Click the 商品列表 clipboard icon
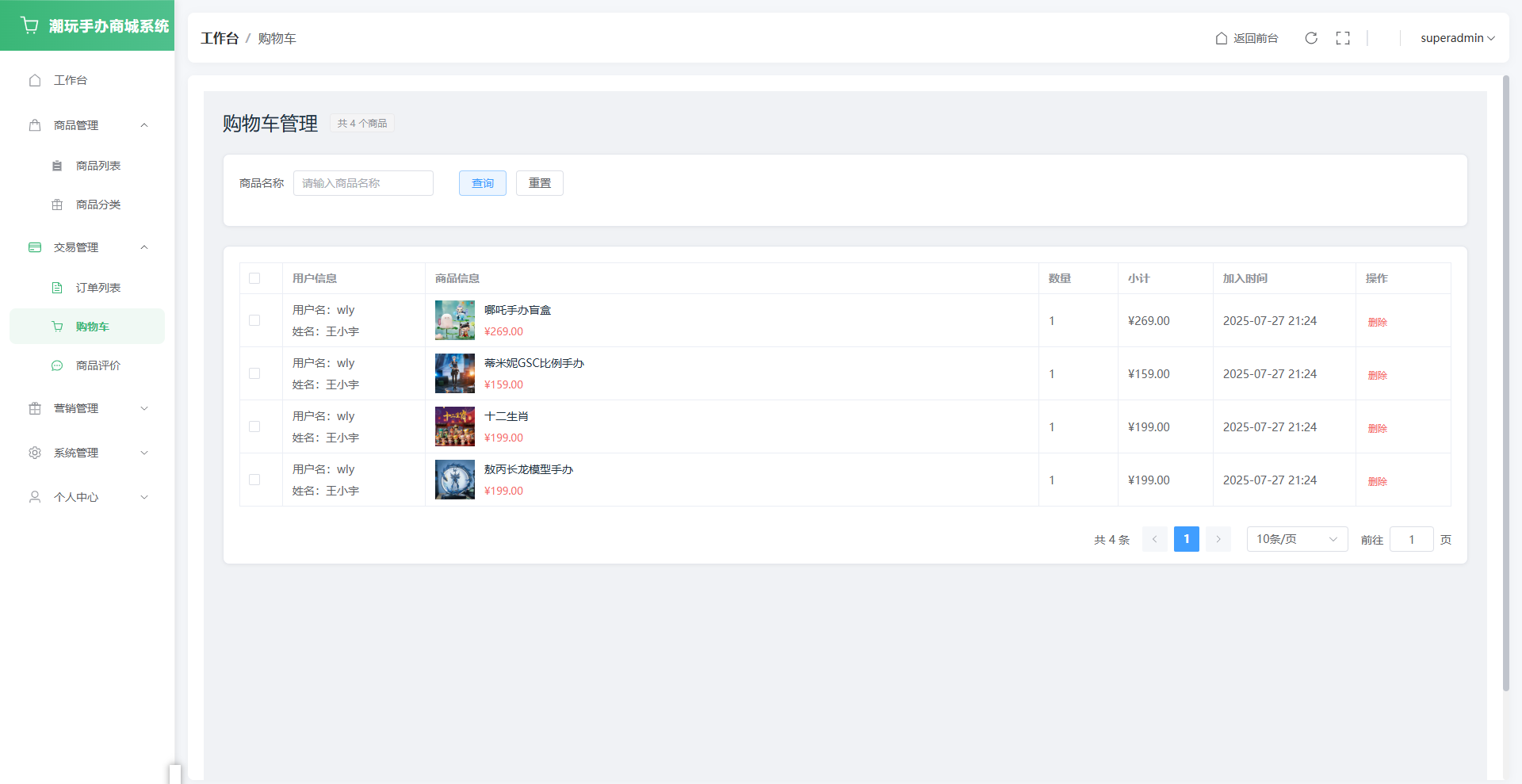This screenshot has height=784, width=1522. coord(57,166)
